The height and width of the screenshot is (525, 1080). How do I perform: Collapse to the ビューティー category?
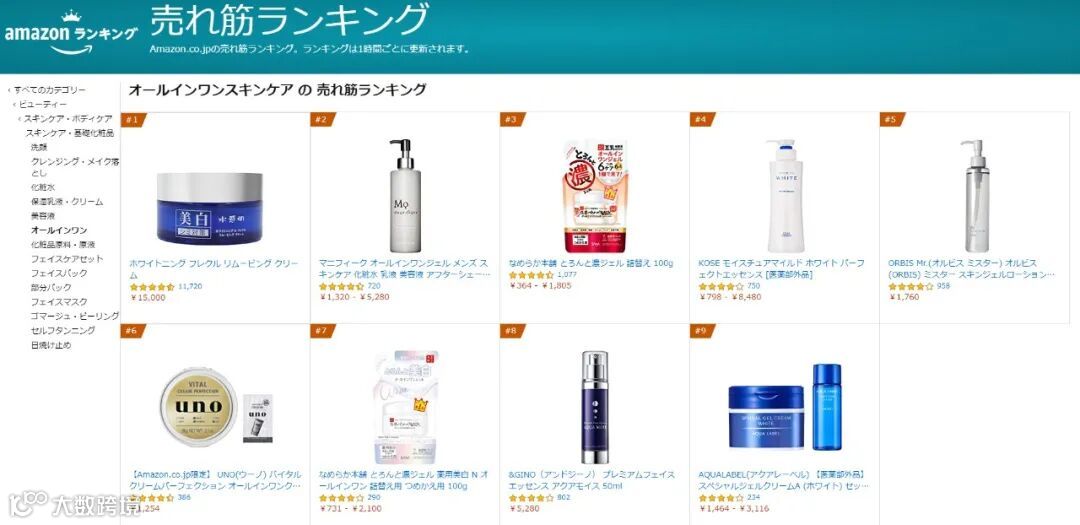pyautogui.click(x=40, y=104)
